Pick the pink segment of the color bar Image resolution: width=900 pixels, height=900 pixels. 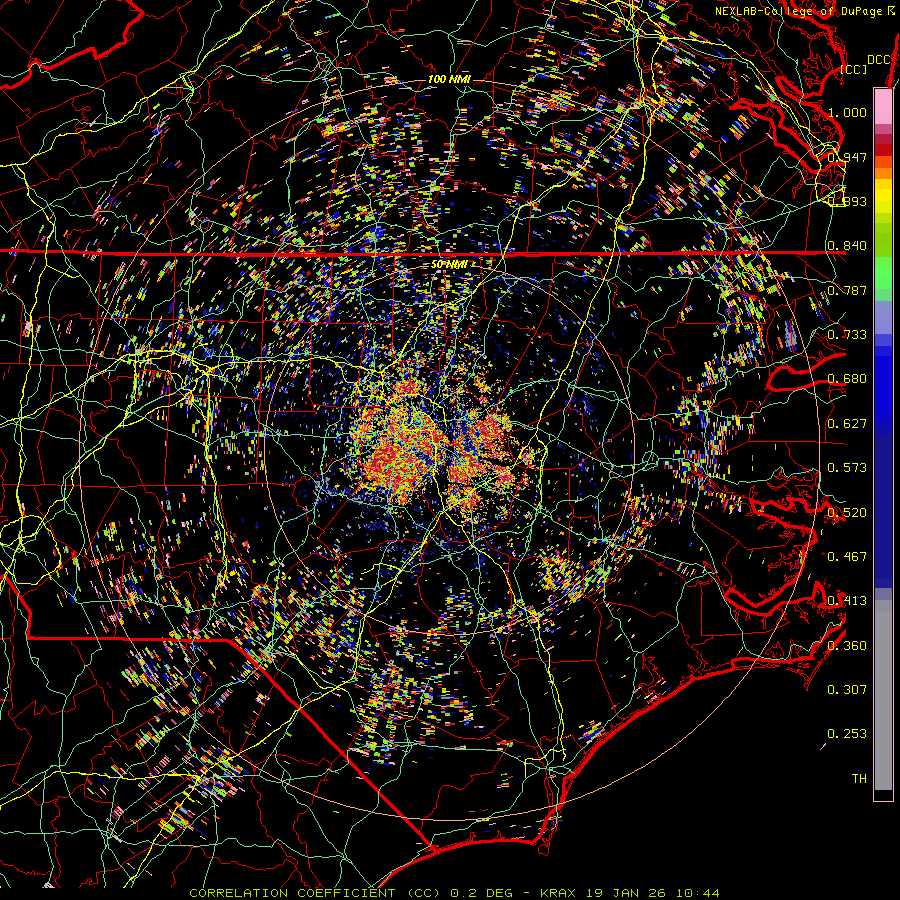(x=883, y=107)
